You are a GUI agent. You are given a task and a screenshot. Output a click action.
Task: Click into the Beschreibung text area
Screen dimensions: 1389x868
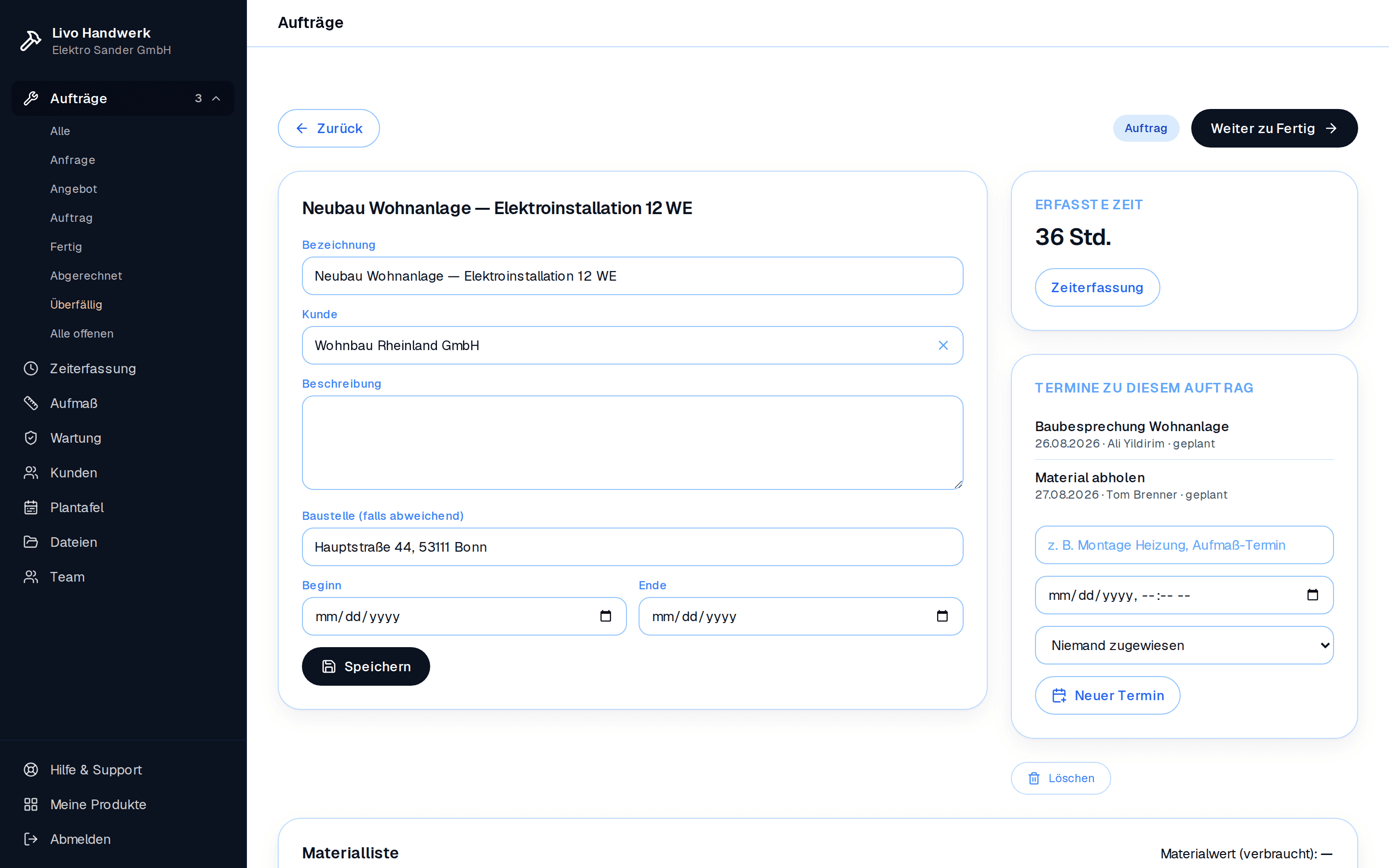(x=632, y=443)
